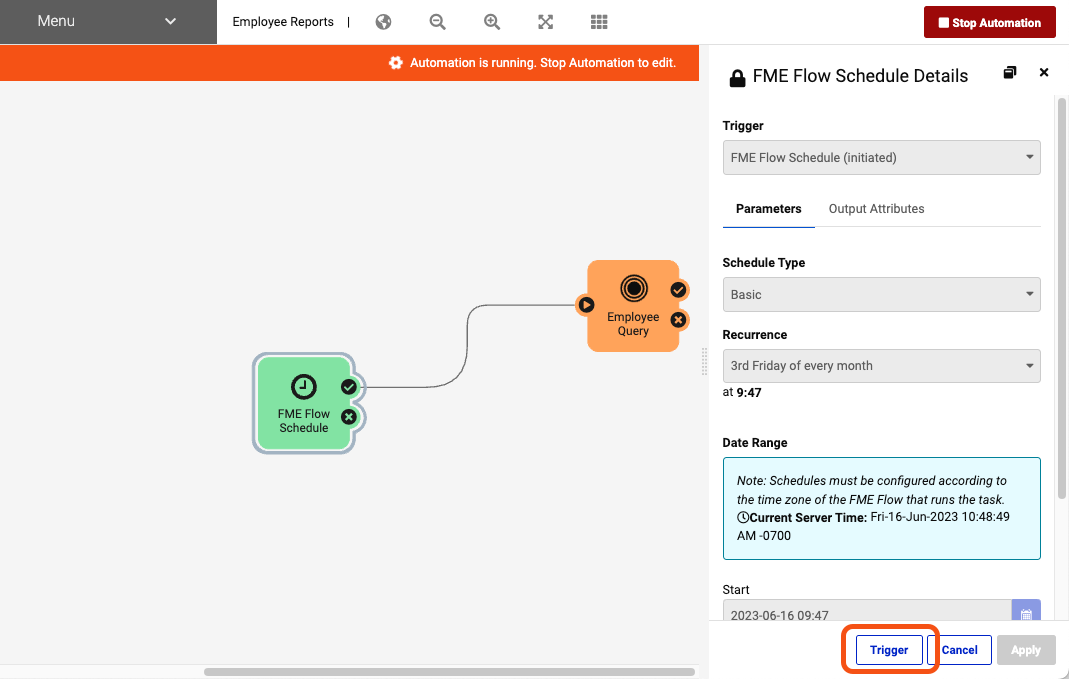Open the globe icon in toolbar
The image size is (1069, 679).
(383, 22)
